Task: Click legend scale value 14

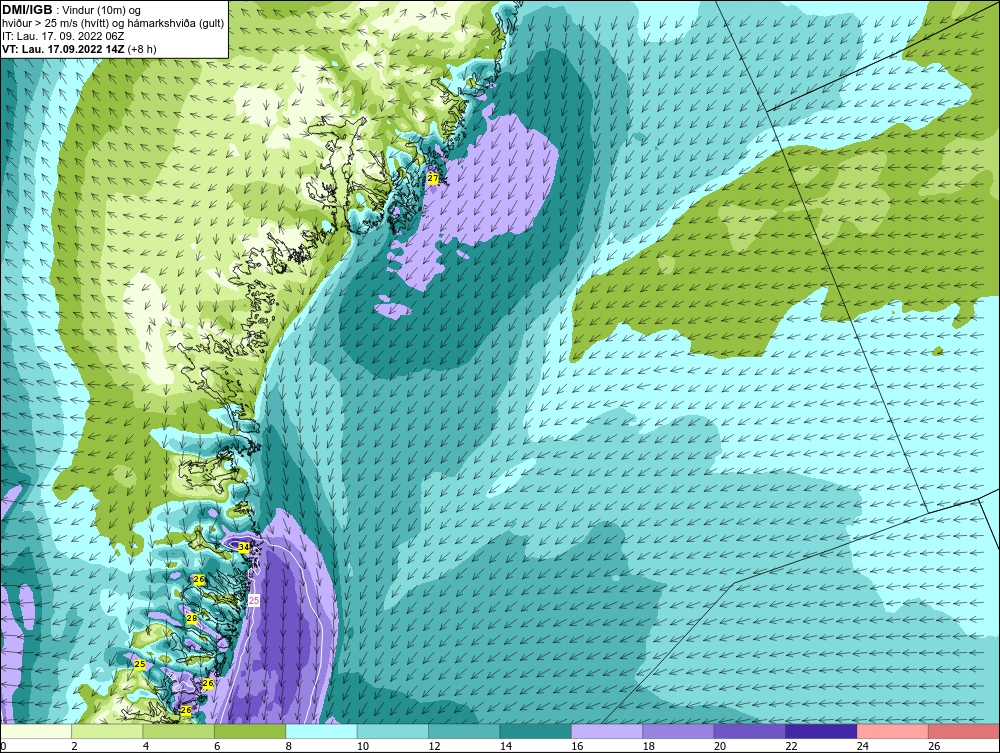Action: tap(506, 746)
